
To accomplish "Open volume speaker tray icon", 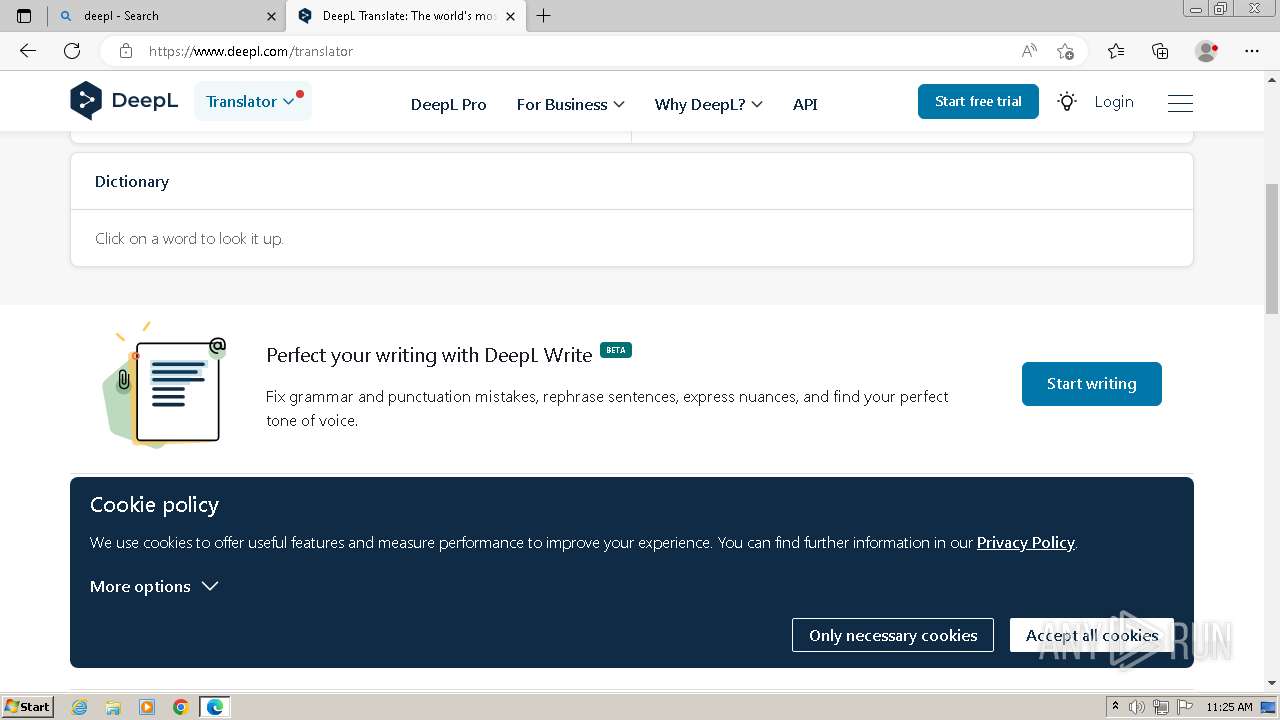I will pos(1137,707).
